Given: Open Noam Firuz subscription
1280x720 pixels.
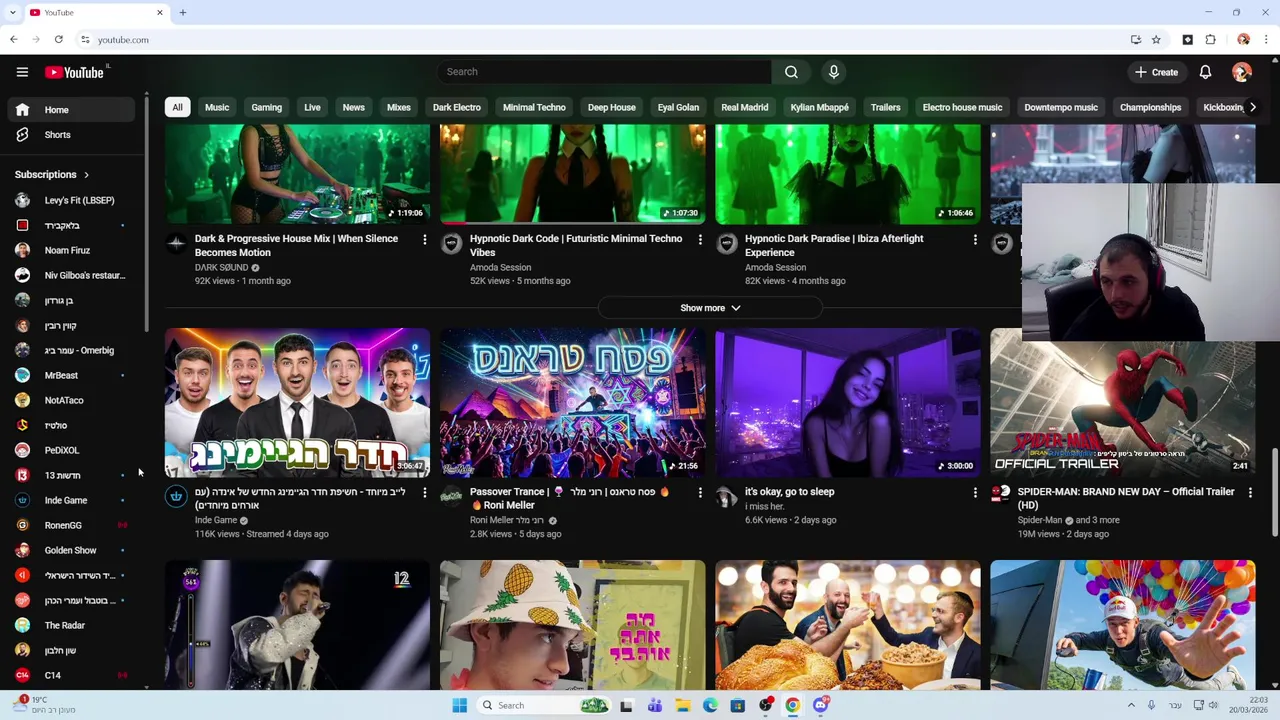Looking at the screenshot, I should point(70,250).
